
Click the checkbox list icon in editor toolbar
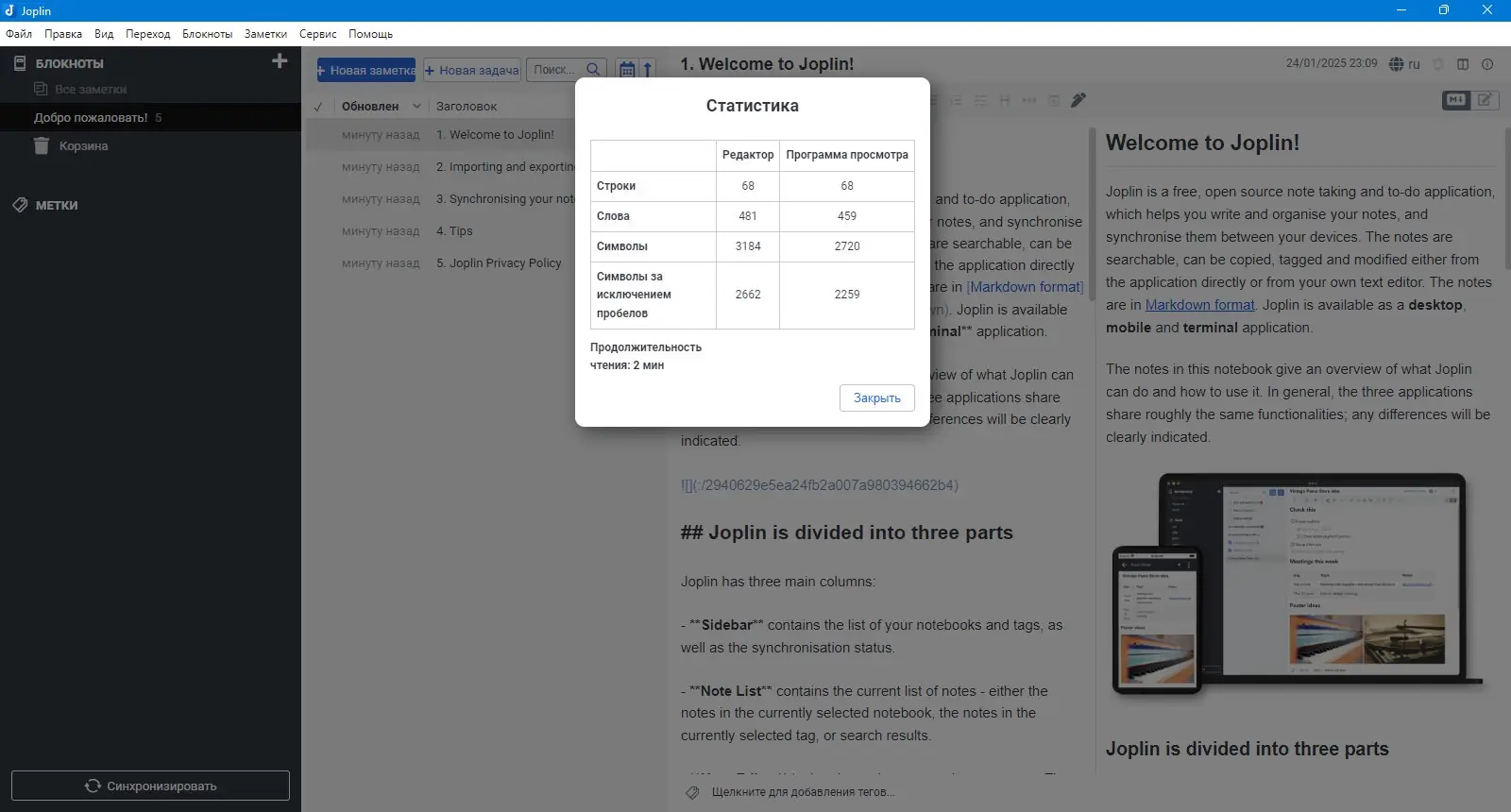pos(980,100)
